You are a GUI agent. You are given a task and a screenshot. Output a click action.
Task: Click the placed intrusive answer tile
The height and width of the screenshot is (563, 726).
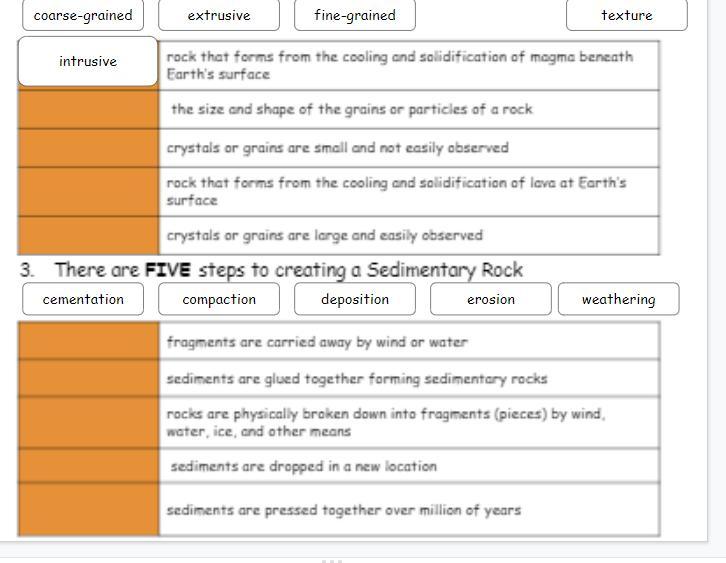(88, 62)
